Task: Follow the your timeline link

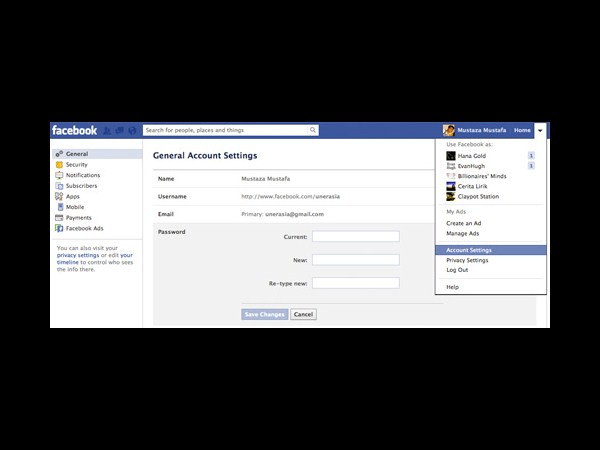Action: pyautogui.click(x=95, y=259)
